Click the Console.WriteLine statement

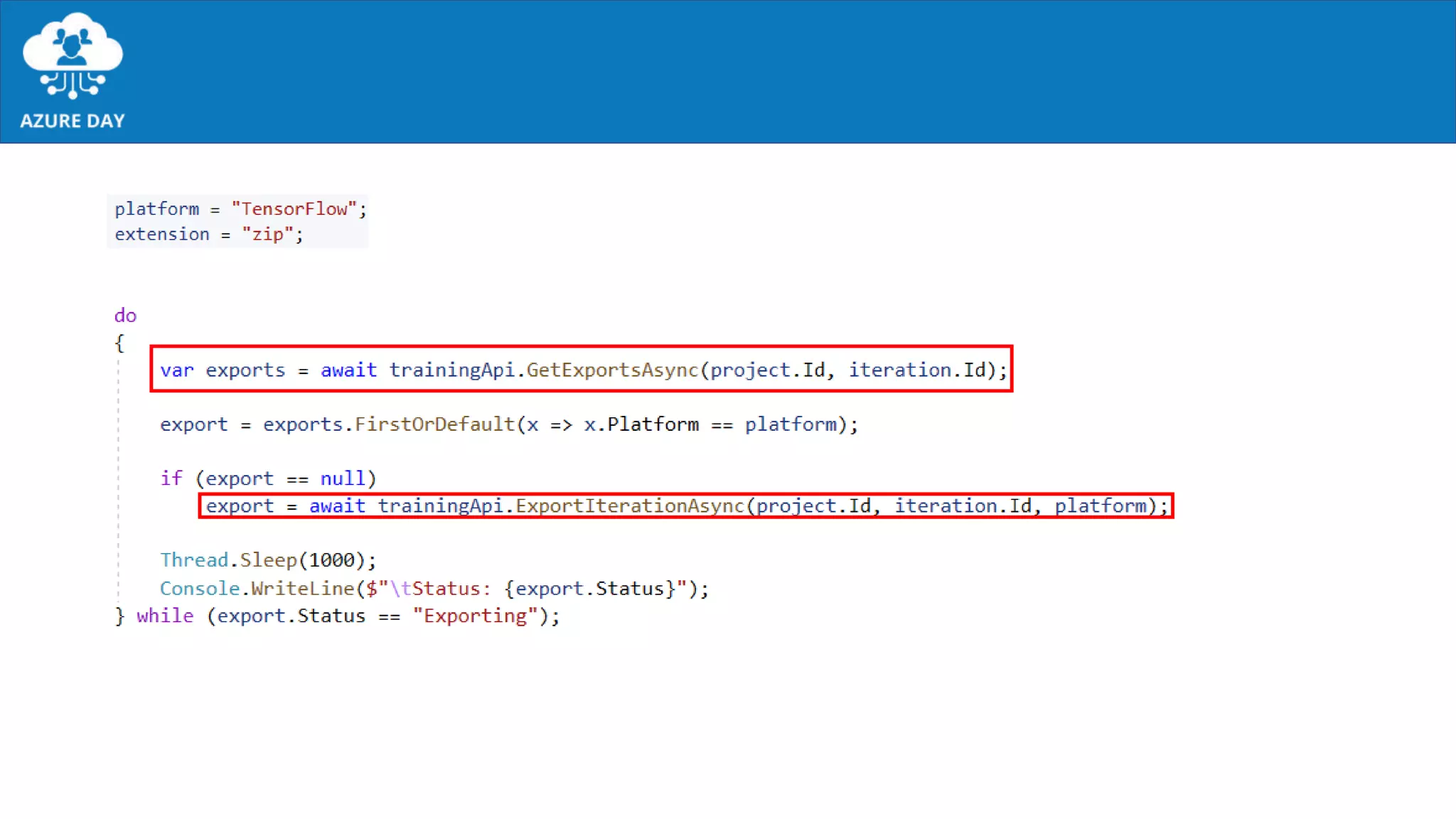(x=434, y=589)
